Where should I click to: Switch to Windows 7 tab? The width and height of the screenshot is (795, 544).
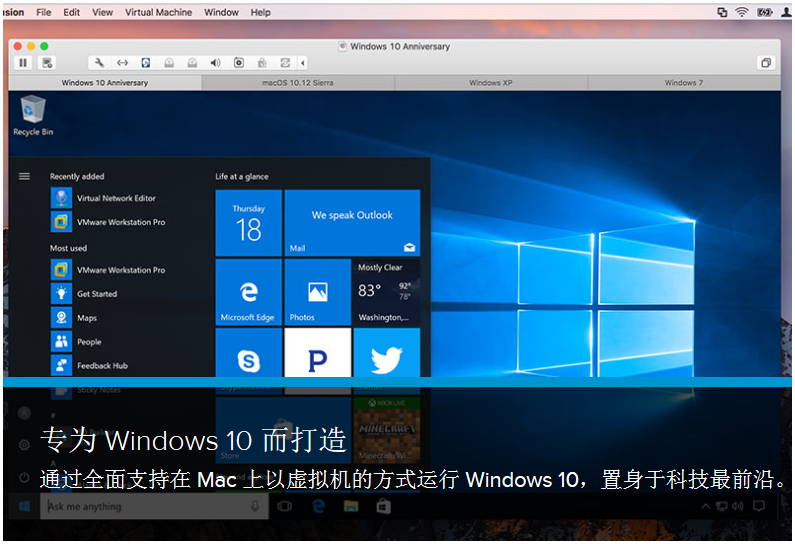coord(684,83)
